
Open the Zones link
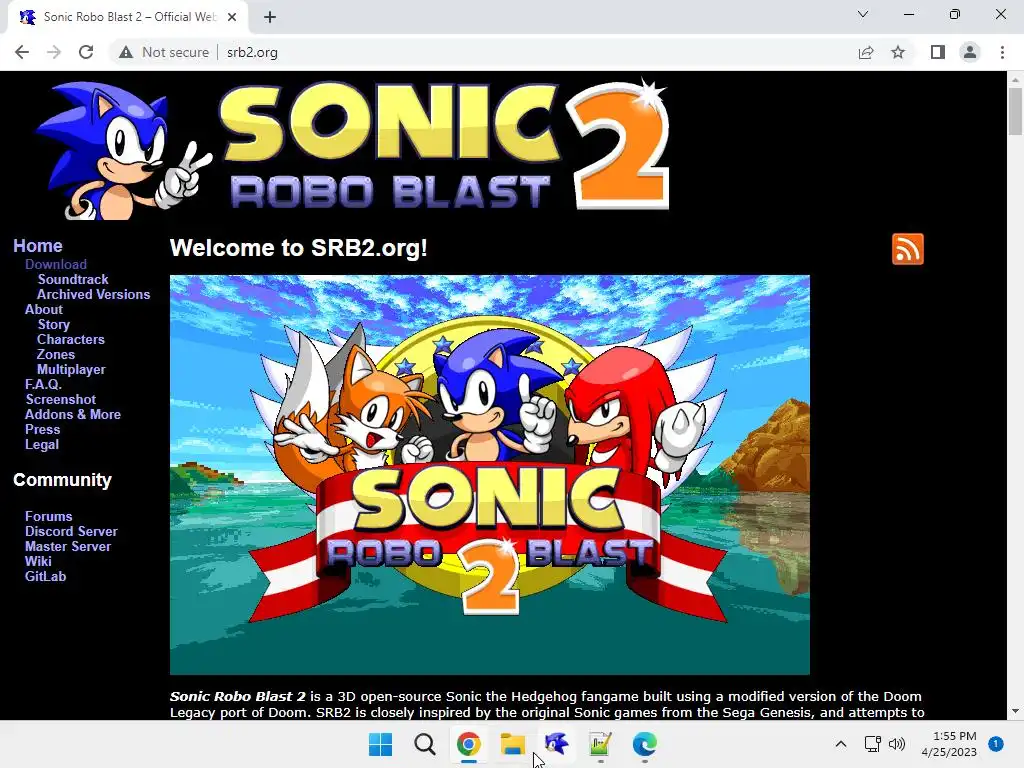[x=56, y=354]
